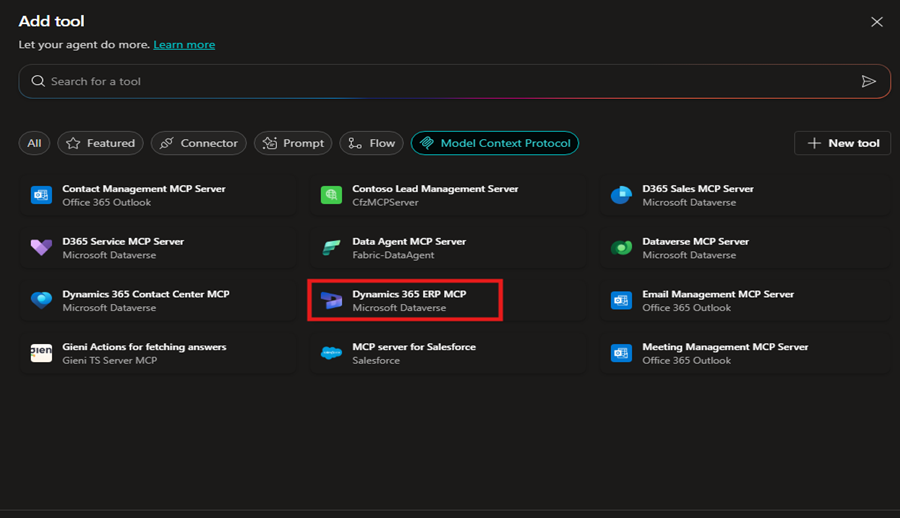The width and height of the screenshot is (900, 518).
Task: Add the Dynamics 365 ERP MCP title
Action: (x=409, y=294)
